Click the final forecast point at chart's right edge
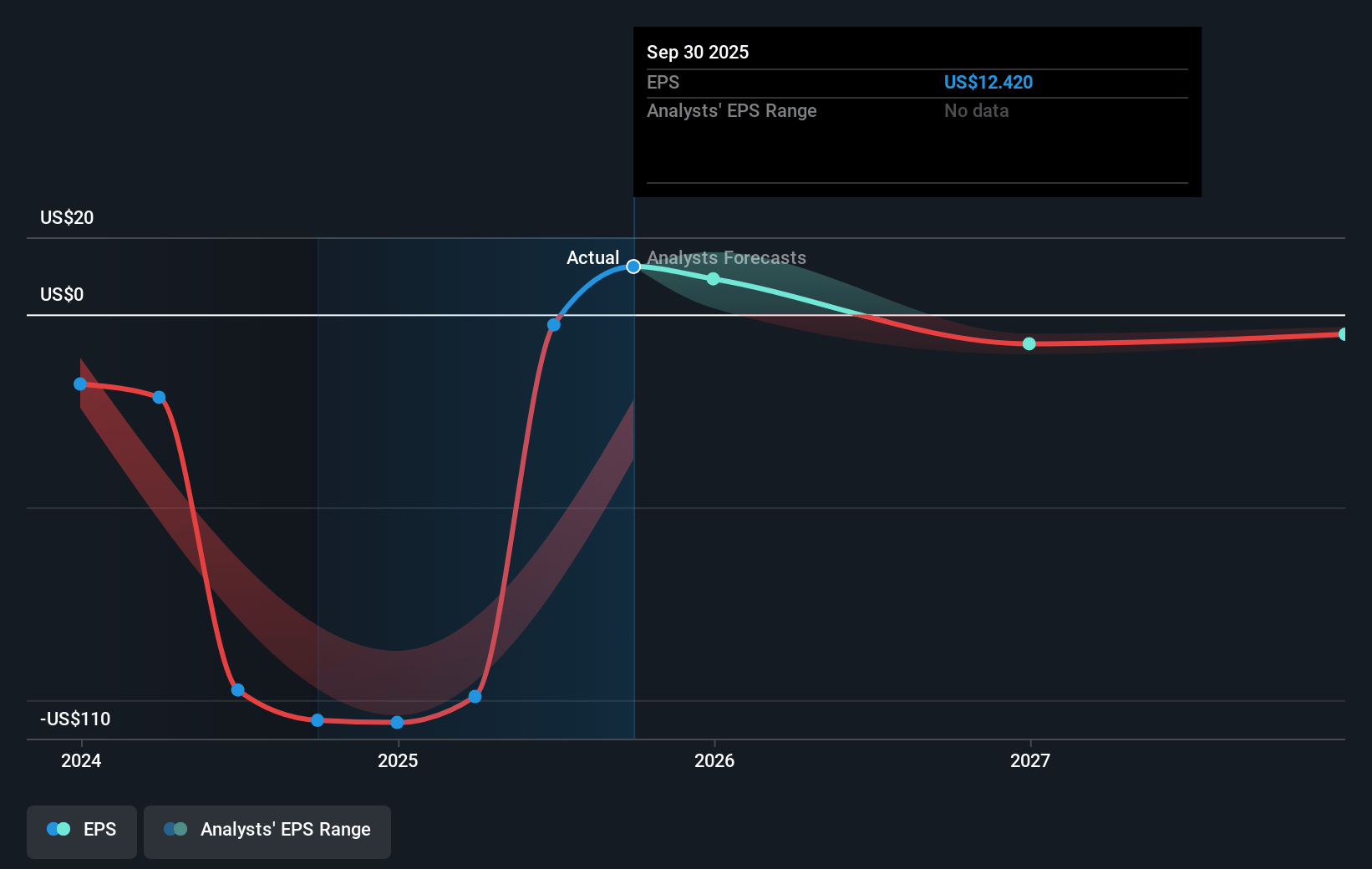 coord(1343,334)
